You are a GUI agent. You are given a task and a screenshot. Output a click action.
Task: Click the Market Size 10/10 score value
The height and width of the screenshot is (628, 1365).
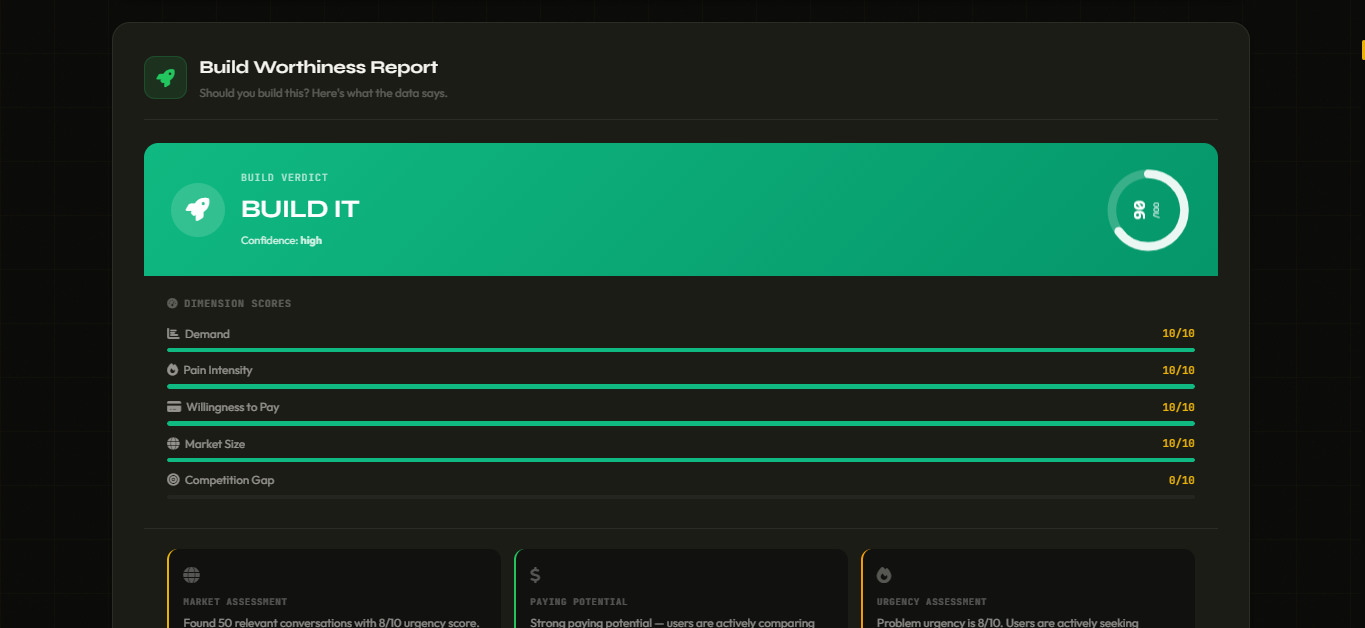click(1178, 443)
